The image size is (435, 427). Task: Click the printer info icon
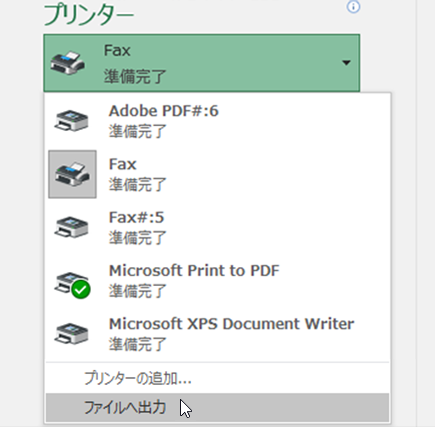[353, 6]
